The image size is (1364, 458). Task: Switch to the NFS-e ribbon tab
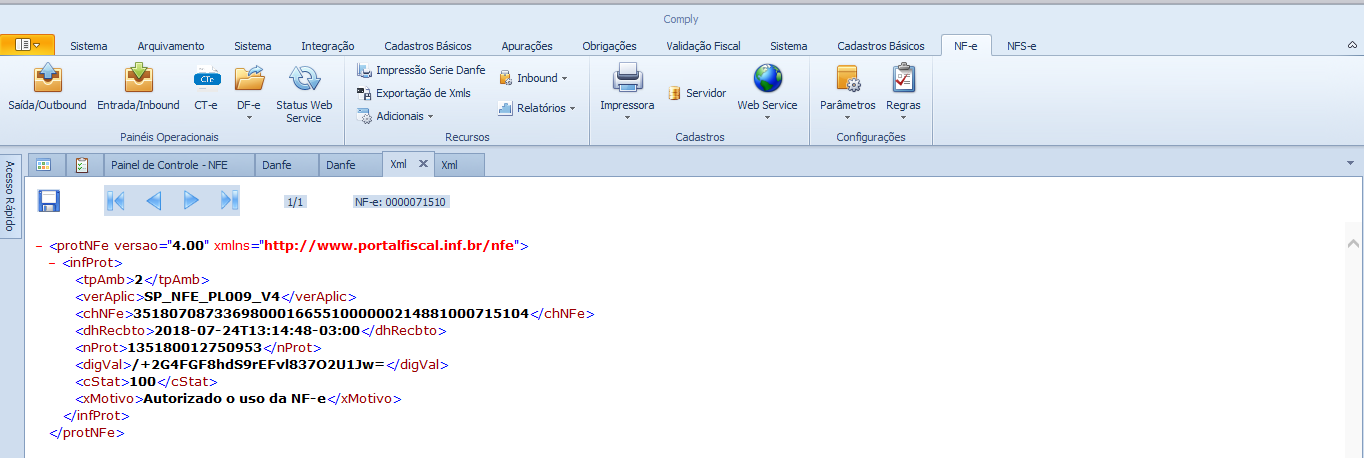pyautogui.click(x=1022, y=46)
